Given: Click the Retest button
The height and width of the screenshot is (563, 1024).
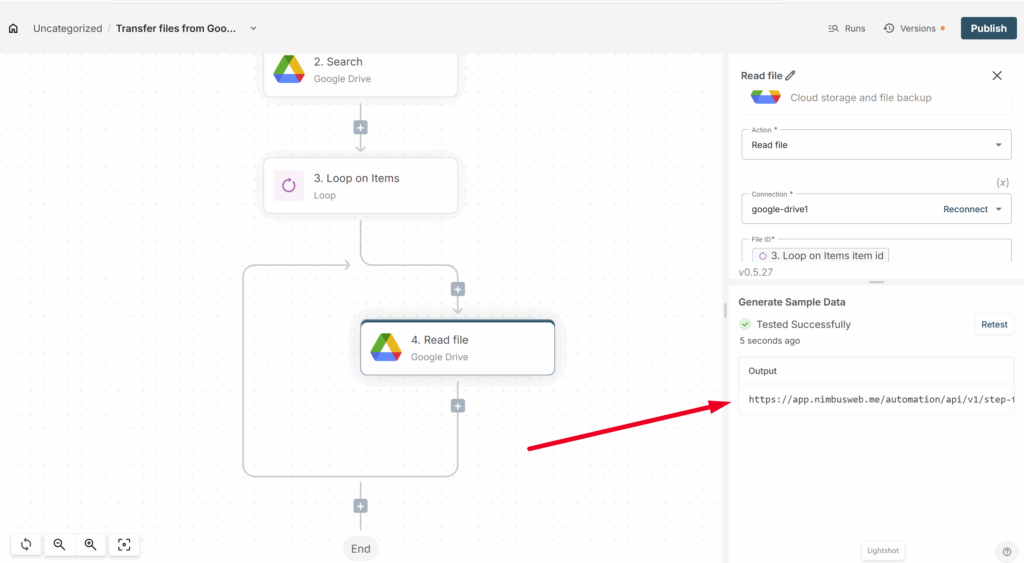Looking at the screenshot, I should [x=994, y=324].
